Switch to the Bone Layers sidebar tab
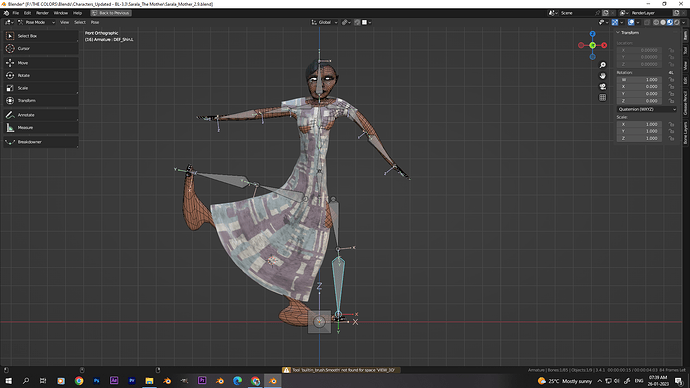Image resolution: width=690 pixels, height=388 pixels. coord(685,133)
